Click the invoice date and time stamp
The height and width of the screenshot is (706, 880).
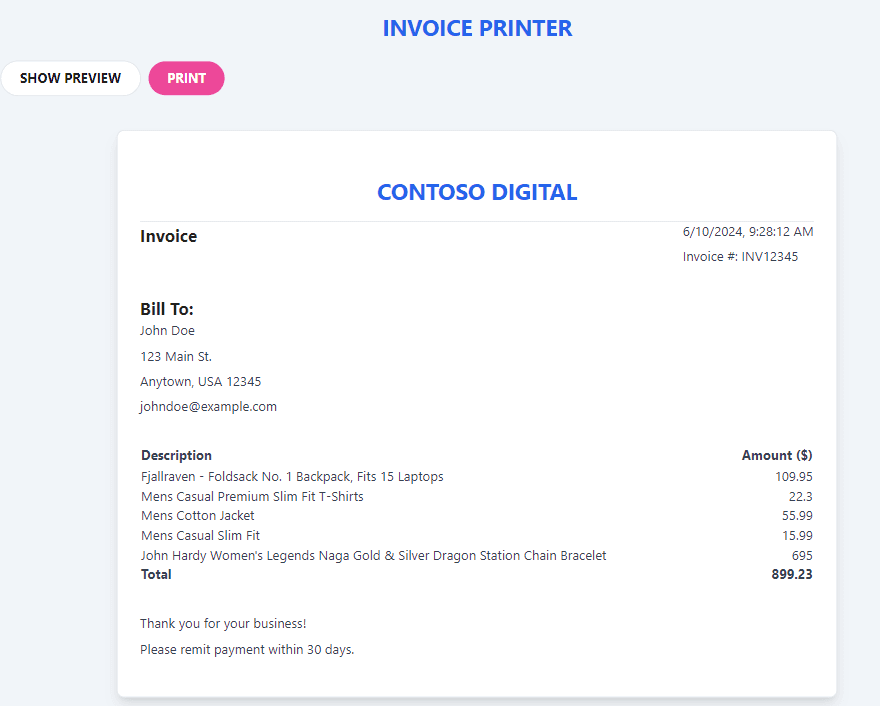pyautogui.click(x=748, y=232)
